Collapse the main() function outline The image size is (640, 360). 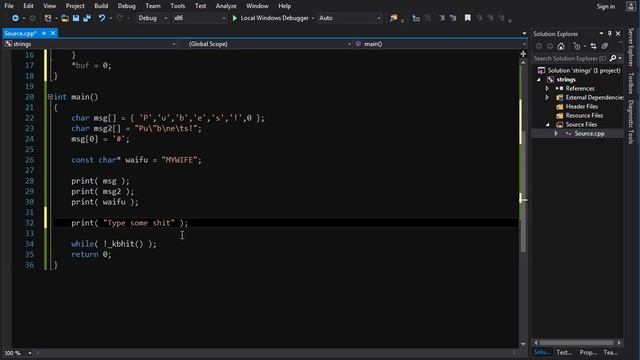coord(50,97)
